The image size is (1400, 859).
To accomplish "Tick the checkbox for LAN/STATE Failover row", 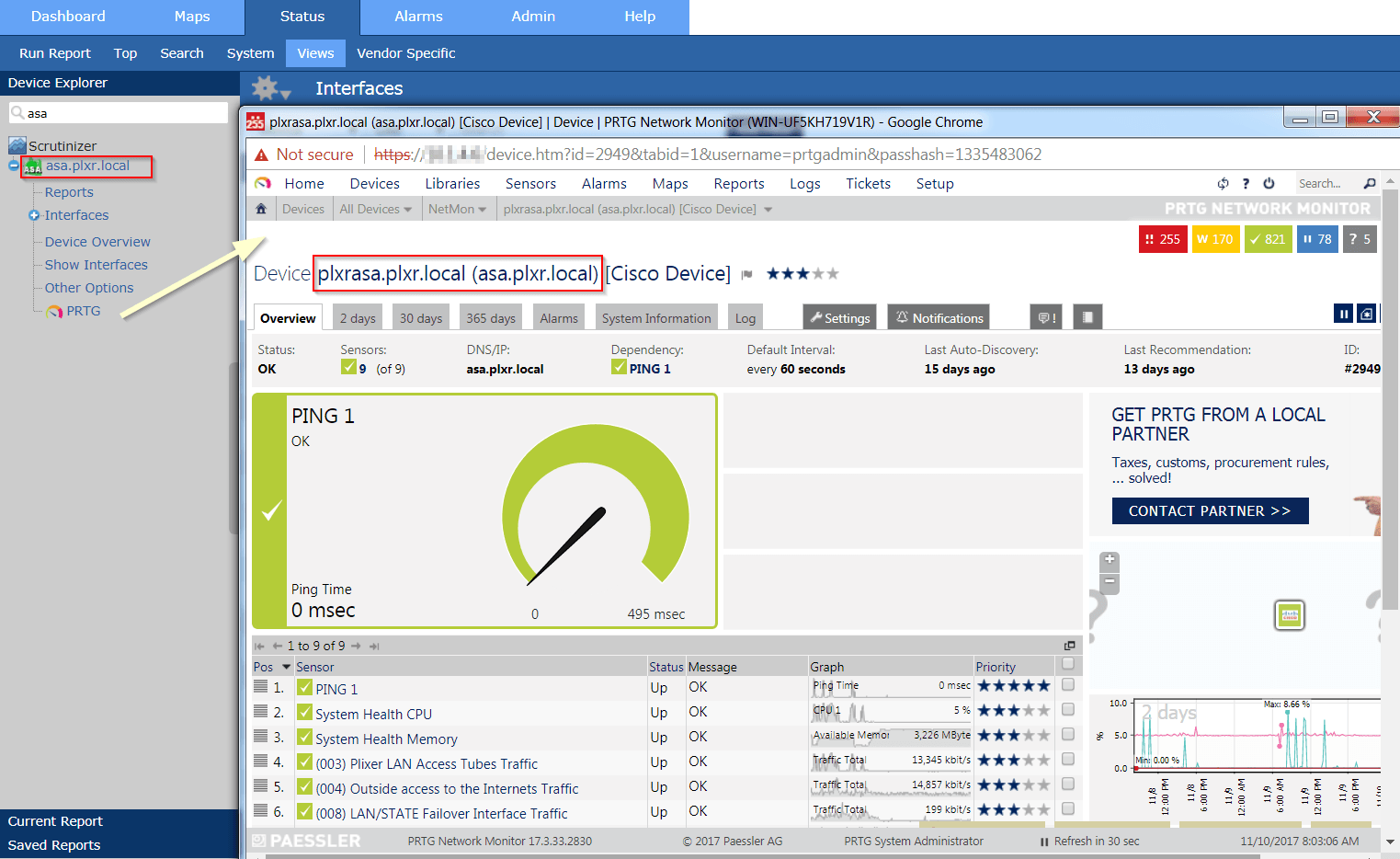I will 1068,808.
